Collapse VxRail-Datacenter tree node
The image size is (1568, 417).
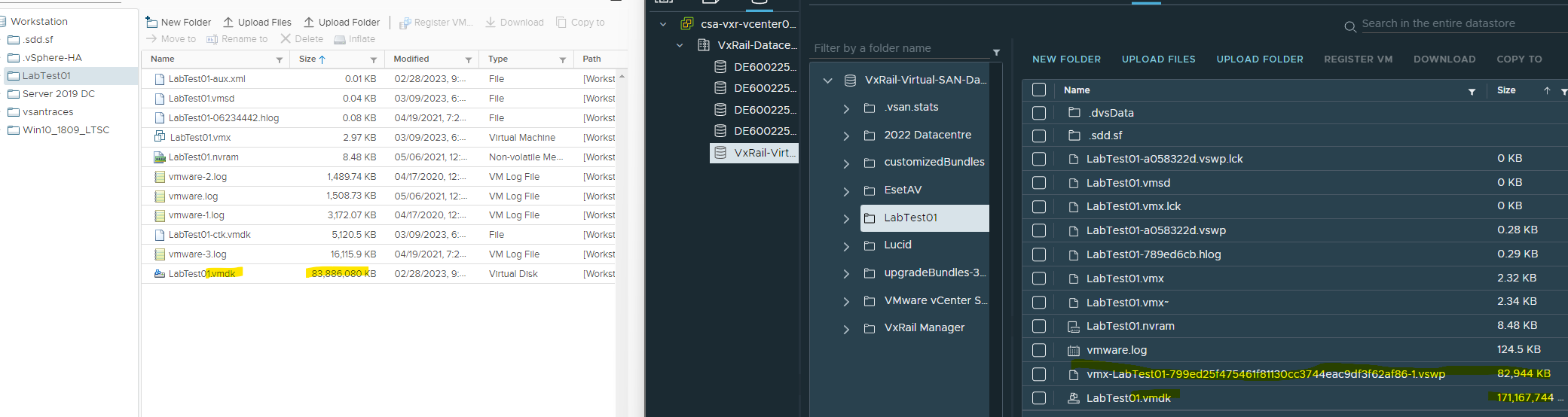coord(680,45)
